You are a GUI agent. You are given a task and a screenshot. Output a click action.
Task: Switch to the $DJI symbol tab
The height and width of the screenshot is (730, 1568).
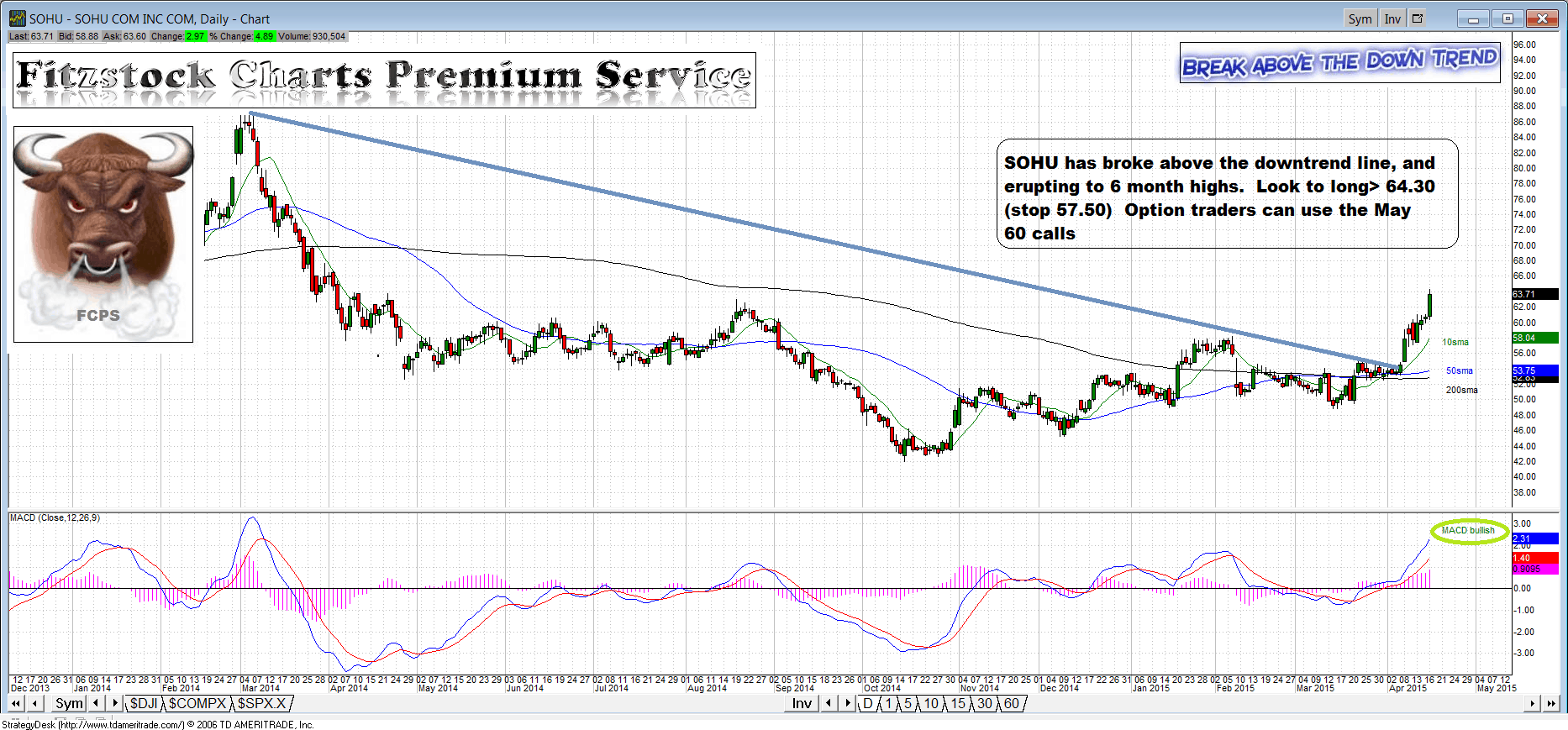[x=144, y=704]
